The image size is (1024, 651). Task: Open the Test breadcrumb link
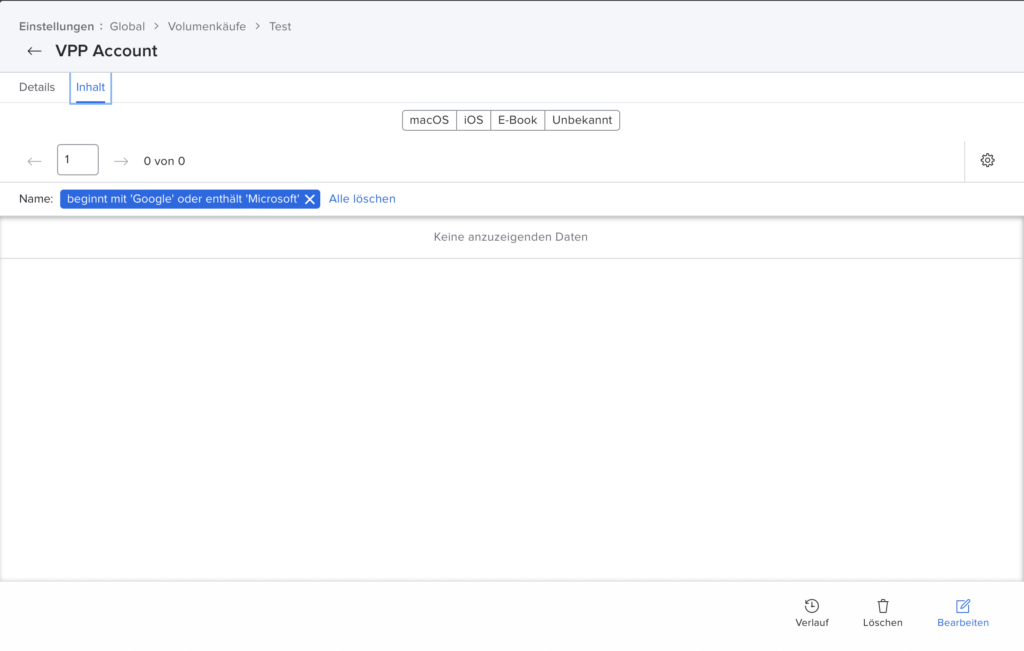click(280, 27)
